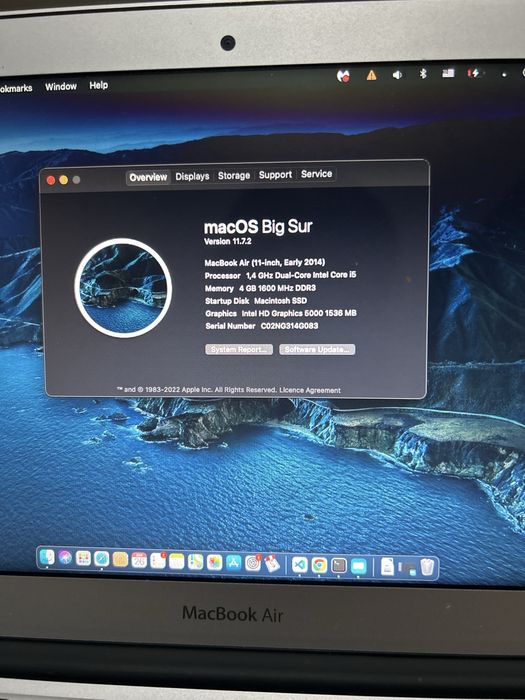Switch to the Displays tab
525x700 pixels.
pyautogui.click(x=192, y=176)
